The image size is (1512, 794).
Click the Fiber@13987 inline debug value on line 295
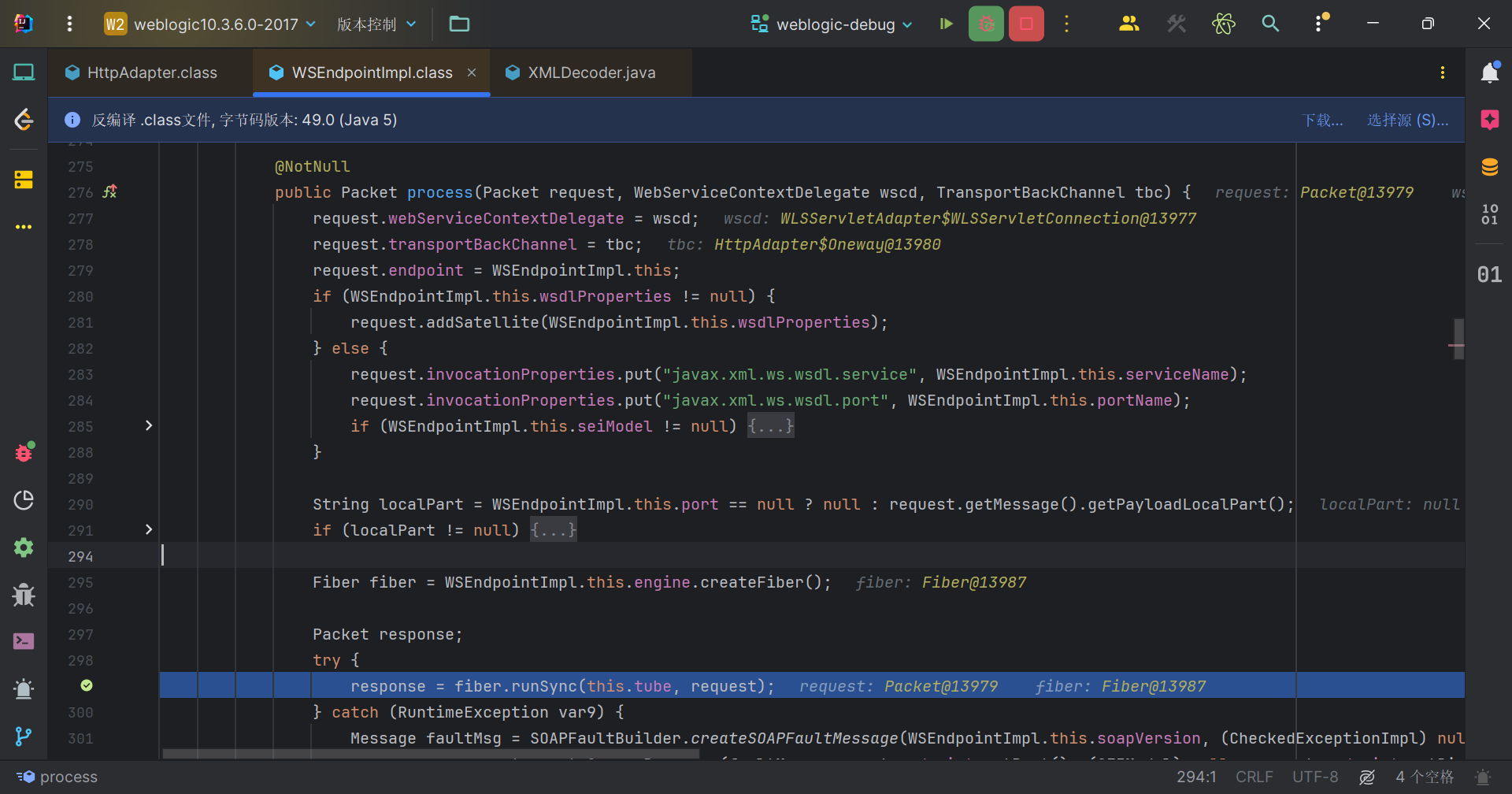(x=974, y=582)
